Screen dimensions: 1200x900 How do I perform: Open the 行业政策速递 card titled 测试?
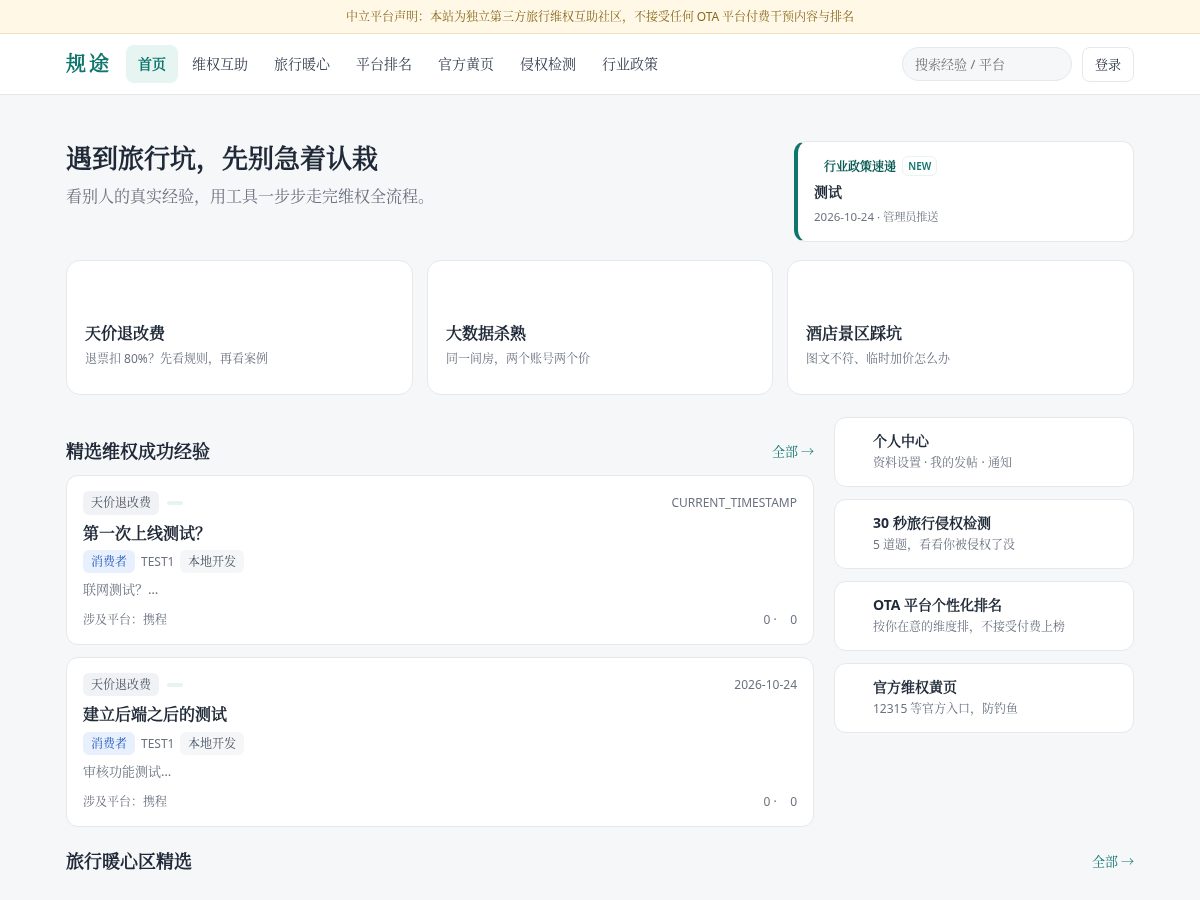point(964,191)
